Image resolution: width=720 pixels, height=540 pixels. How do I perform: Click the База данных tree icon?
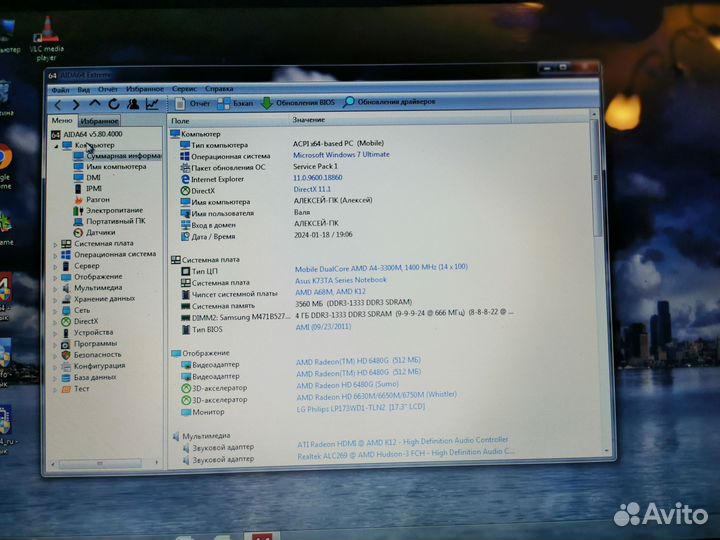[66, 377]
